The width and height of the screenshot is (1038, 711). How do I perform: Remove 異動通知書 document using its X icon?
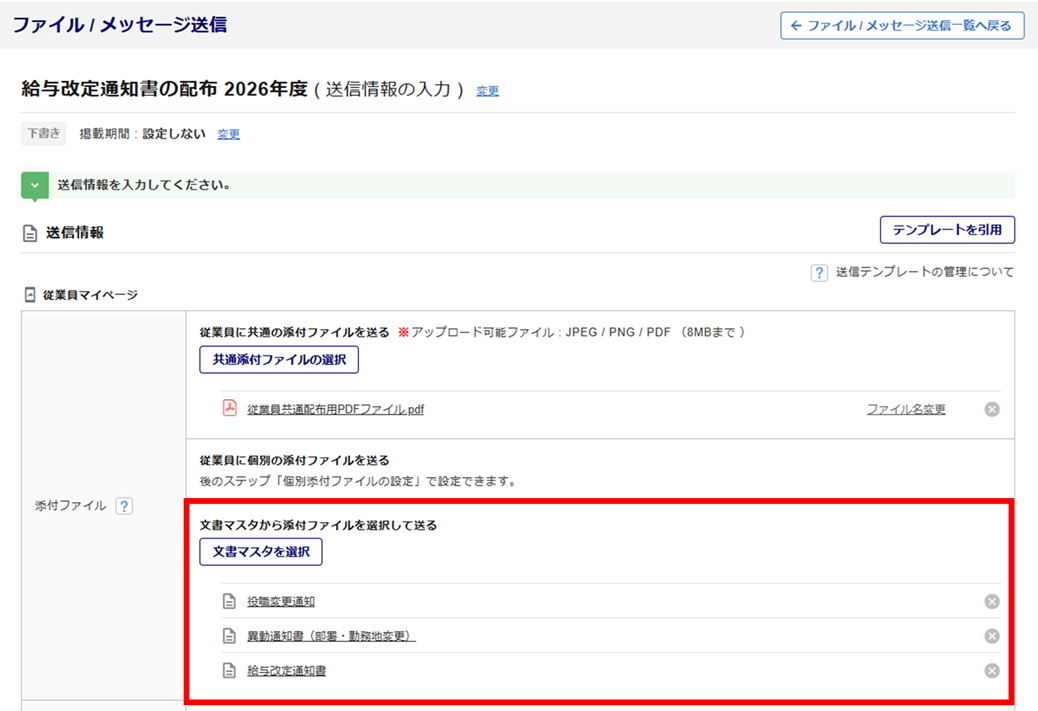991,636
